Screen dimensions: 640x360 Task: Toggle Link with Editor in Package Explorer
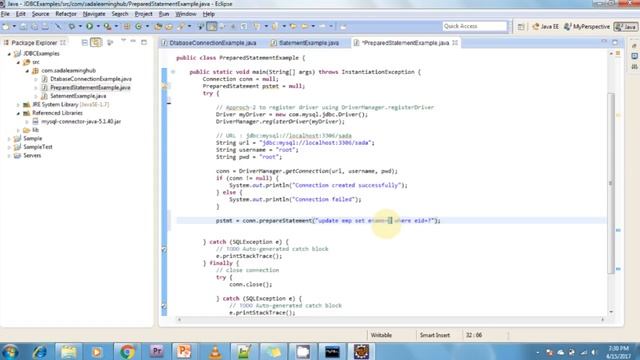(x=96, y=42)
